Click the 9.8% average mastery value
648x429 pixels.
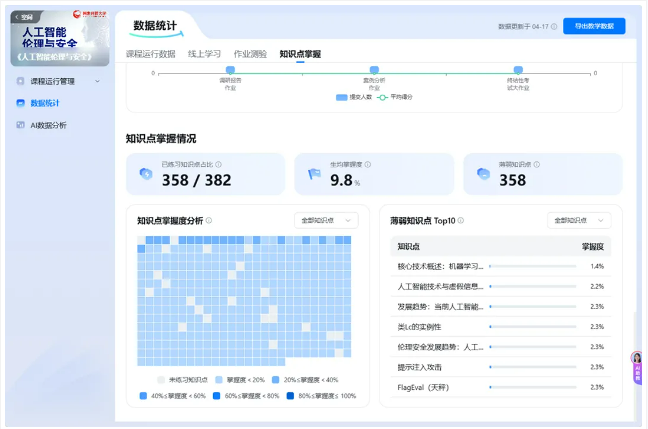click(x=345, y=180)
